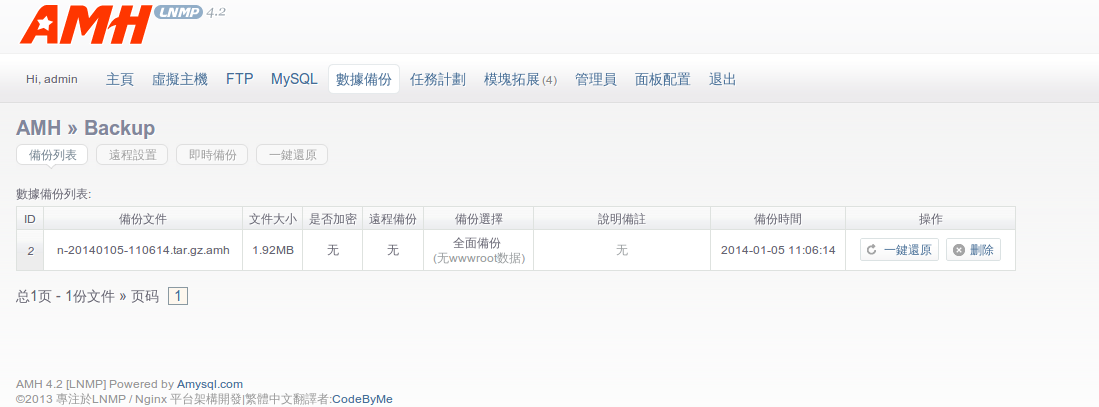The height and width of the screenshot is (407, 1099).
Task: Go to 管理員 administrator page
Action: (596, 79)
